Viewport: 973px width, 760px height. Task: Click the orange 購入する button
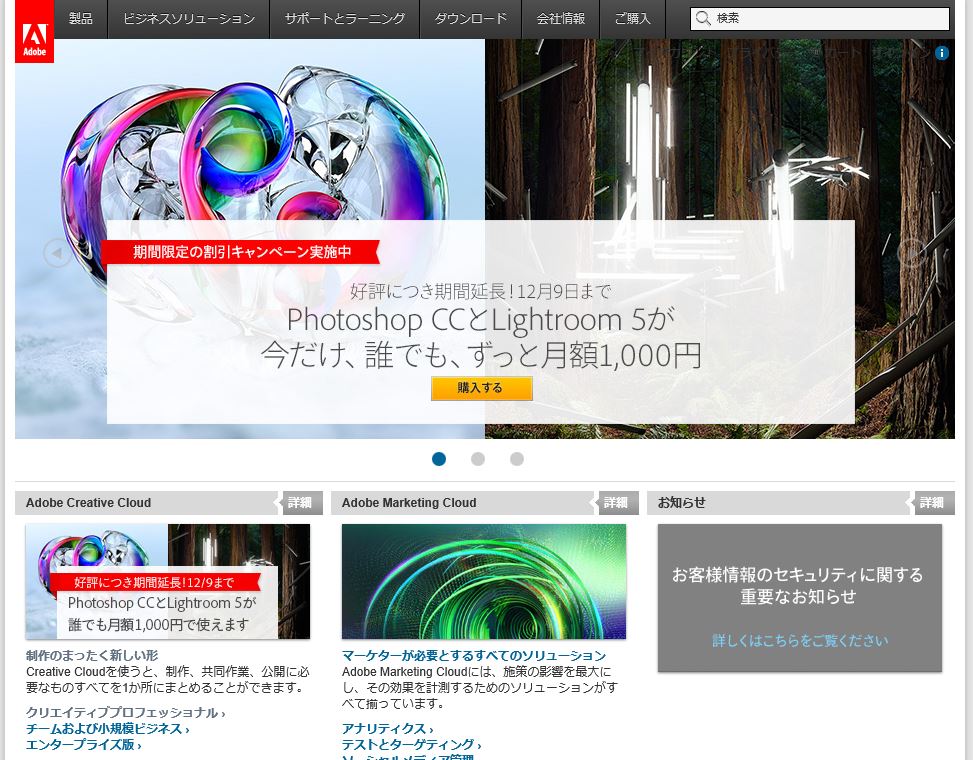482,388
